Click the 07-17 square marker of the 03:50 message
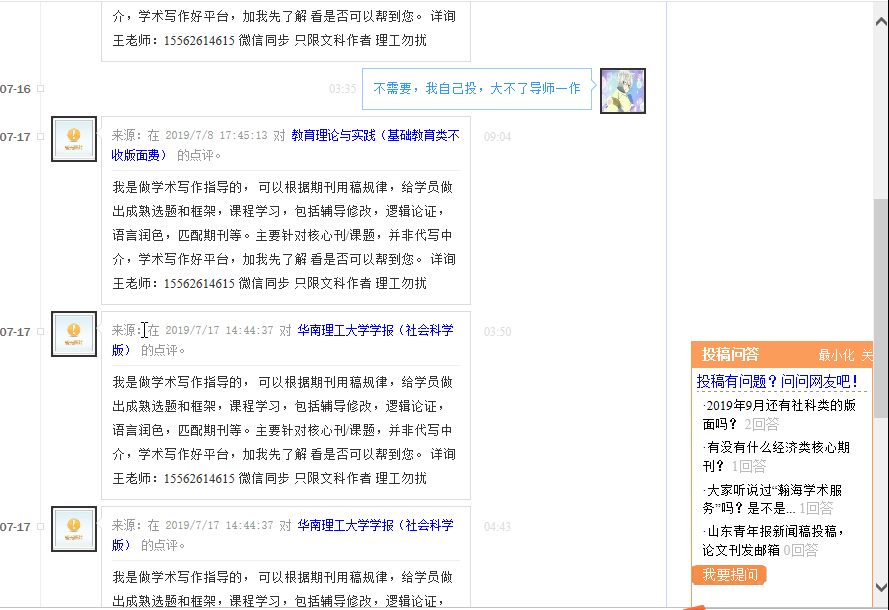This screenshot has width=889, height=610. (41, 332)
